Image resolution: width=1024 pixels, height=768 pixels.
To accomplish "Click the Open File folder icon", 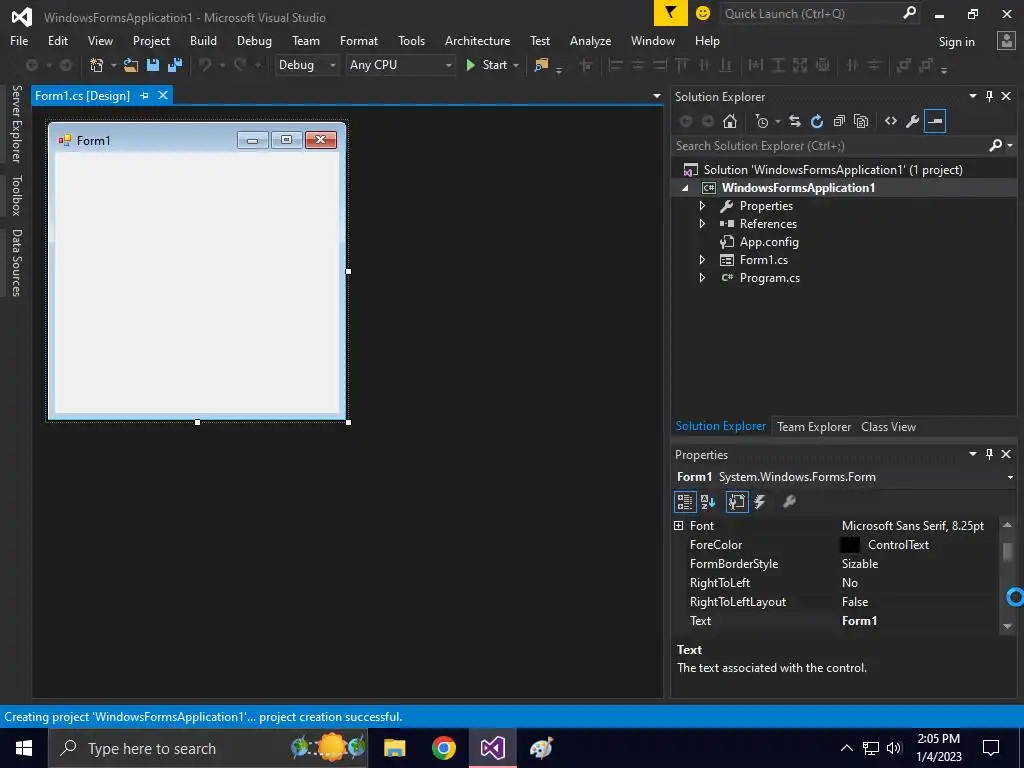I will [x=131, y=65].
